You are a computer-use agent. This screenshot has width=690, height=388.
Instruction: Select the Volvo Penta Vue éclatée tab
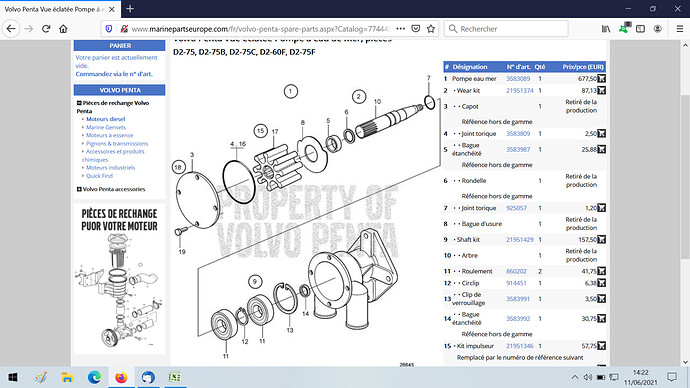coord(59,9)
